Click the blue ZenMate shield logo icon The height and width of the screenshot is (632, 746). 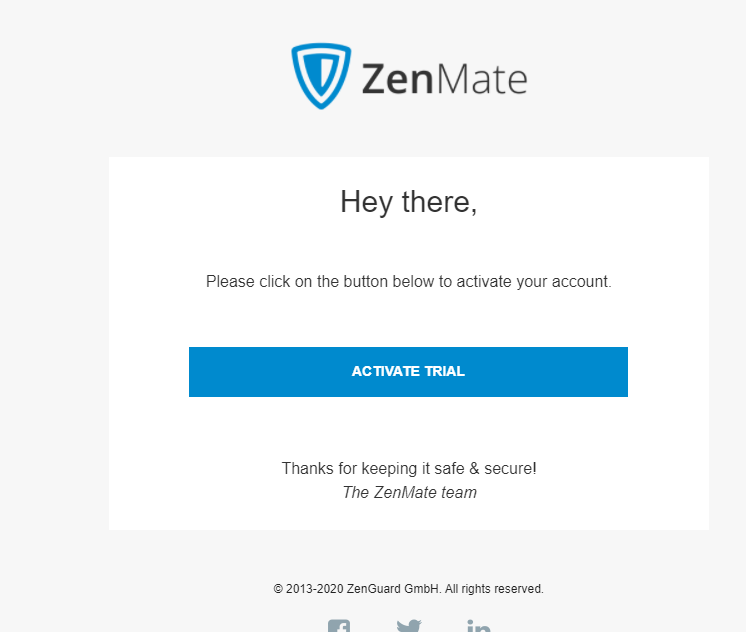321,76
